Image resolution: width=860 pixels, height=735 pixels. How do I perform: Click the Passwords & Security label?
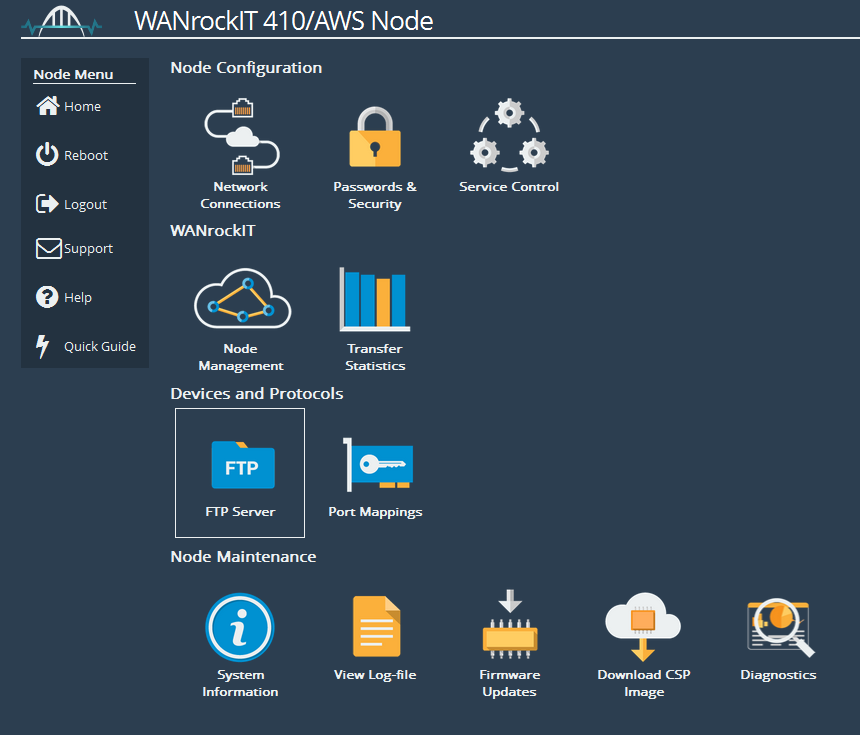coord(375,195)
